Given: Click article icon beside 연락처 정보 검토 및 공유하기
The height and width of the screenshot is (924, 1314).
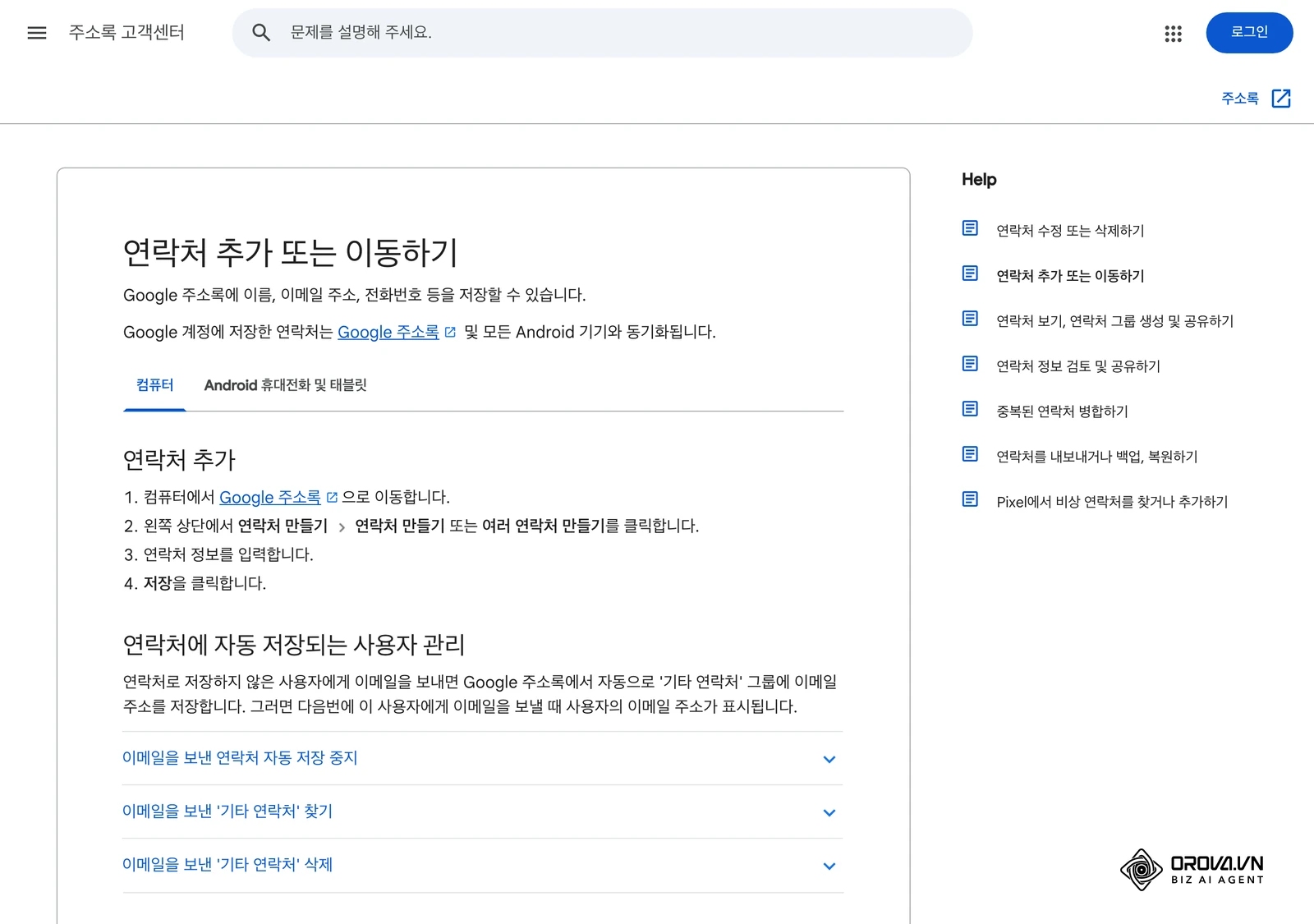Looking at the screenshot, I should 970,364.
